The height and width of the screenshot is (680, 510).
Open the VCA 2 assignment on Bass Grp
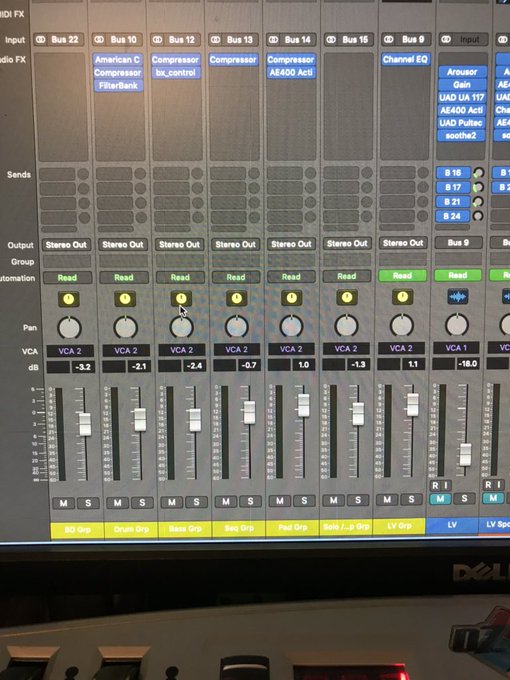(181, 350)
